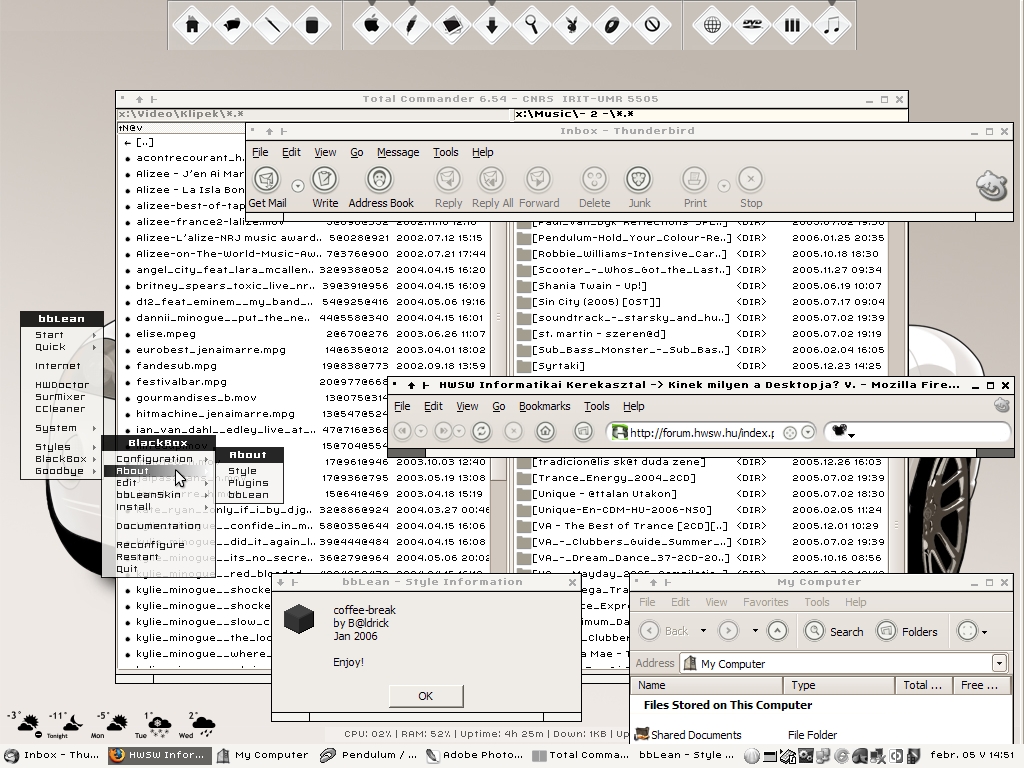Open the Thunderbird Address Book
The image size is (1024, 768).
pyautogui.click(x=381, y=188)
